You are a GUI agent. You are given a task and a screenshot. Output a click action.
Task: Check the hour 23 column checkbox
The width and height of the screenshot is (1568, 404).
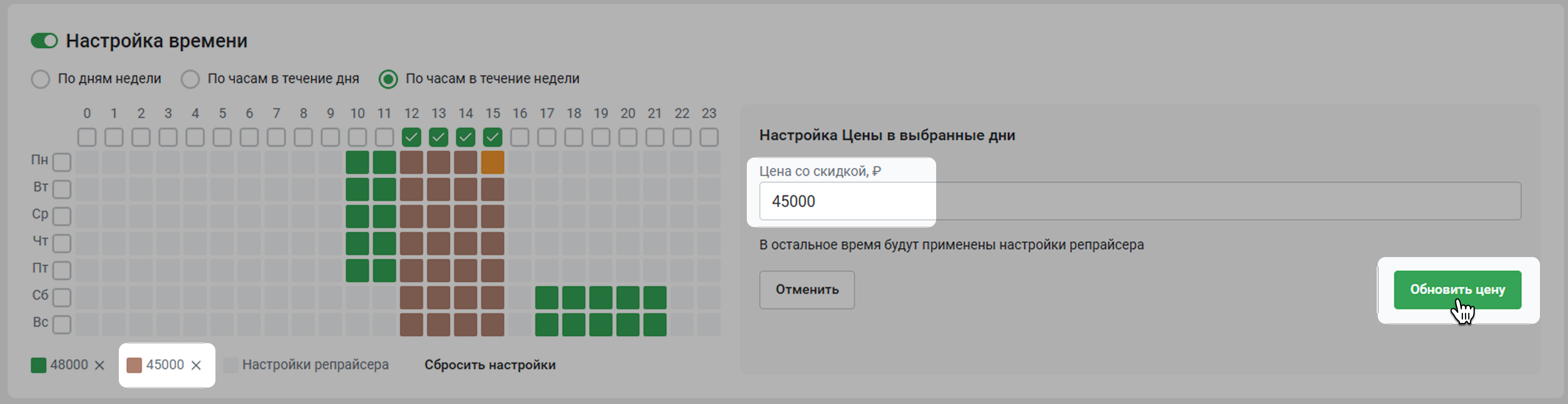pos(709,137)
